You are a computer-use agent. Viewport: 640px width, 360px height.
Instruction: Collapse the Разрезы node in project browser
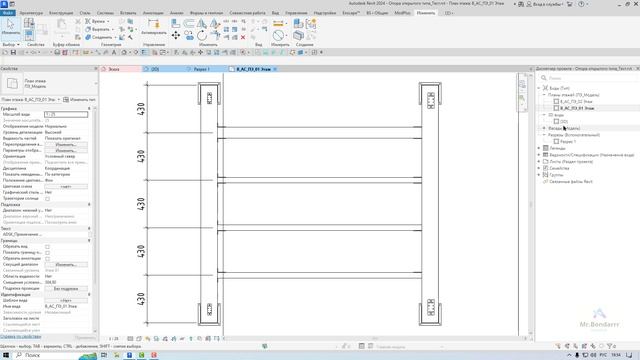[x=544, y=135]
